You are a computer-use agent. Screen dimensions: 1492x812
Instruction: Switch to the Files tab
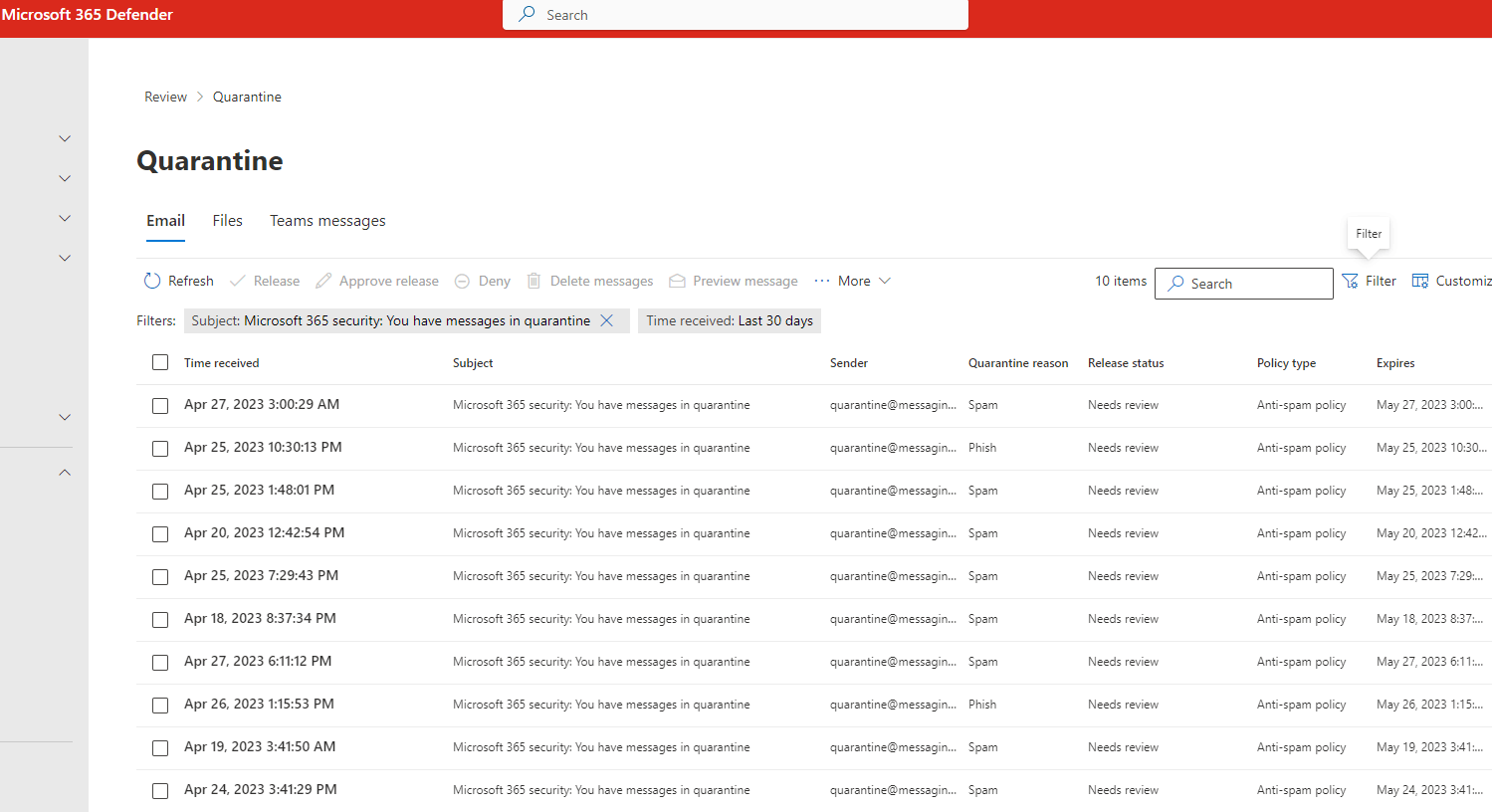227,221
